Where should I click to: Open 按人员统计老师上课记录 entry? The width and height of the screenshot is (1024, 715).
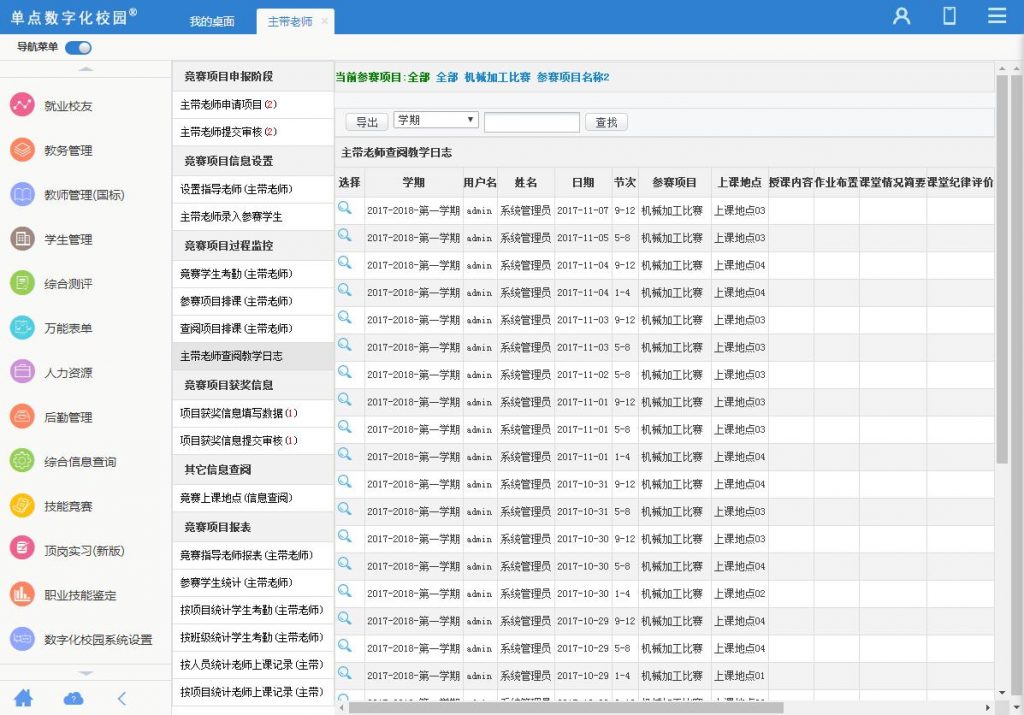click(253, 665)
